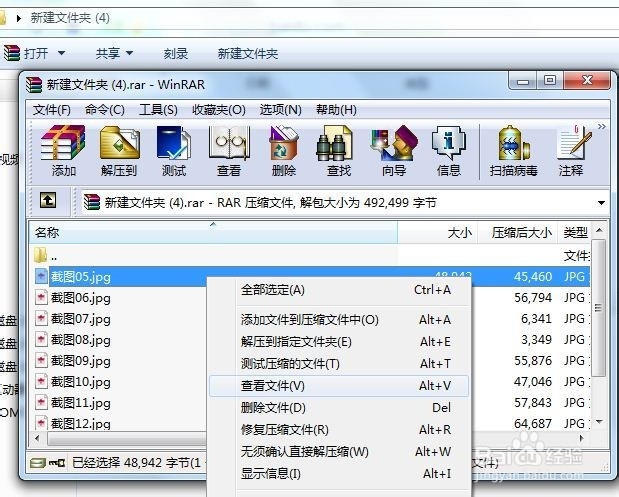
Task: Click the JPG file icon of 截图06.jpg
Action: [41, 297]
